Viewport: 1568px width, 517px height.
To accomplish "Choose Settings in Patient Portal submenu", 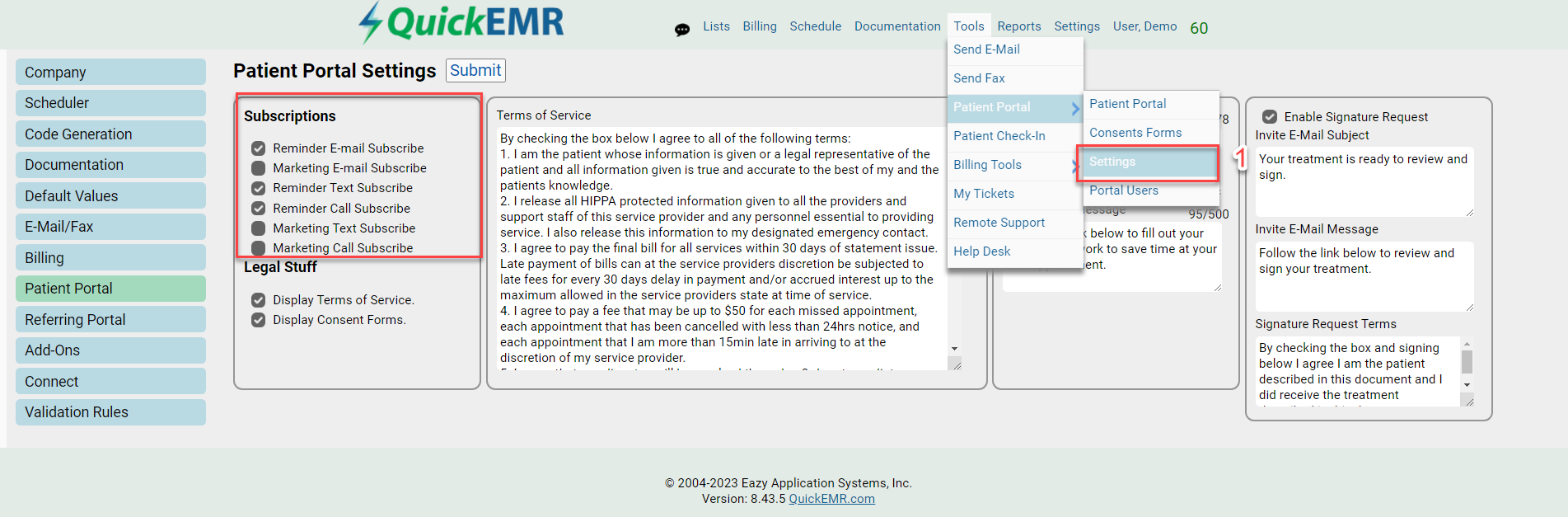I will [1151, 162].
